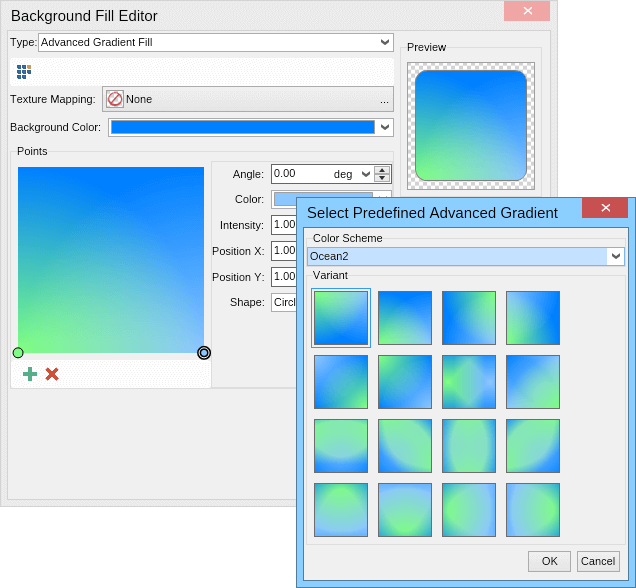636x588 pixels.
Task: Pick the last variant in the bottom row
Action: point(533,510)
